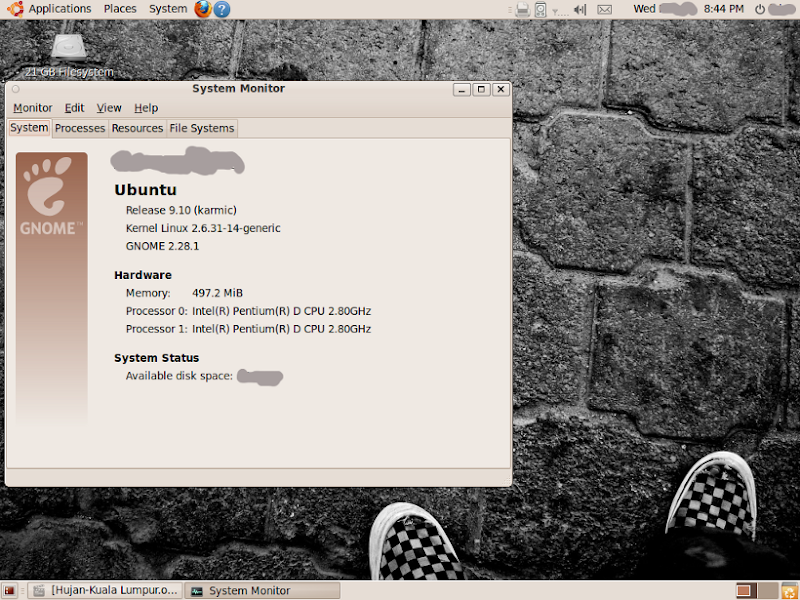The image size is (800, 600).
Task: Click 'Kernel Linux 2.6.31-14-generic' text
Action: click(x=203, y=228)
